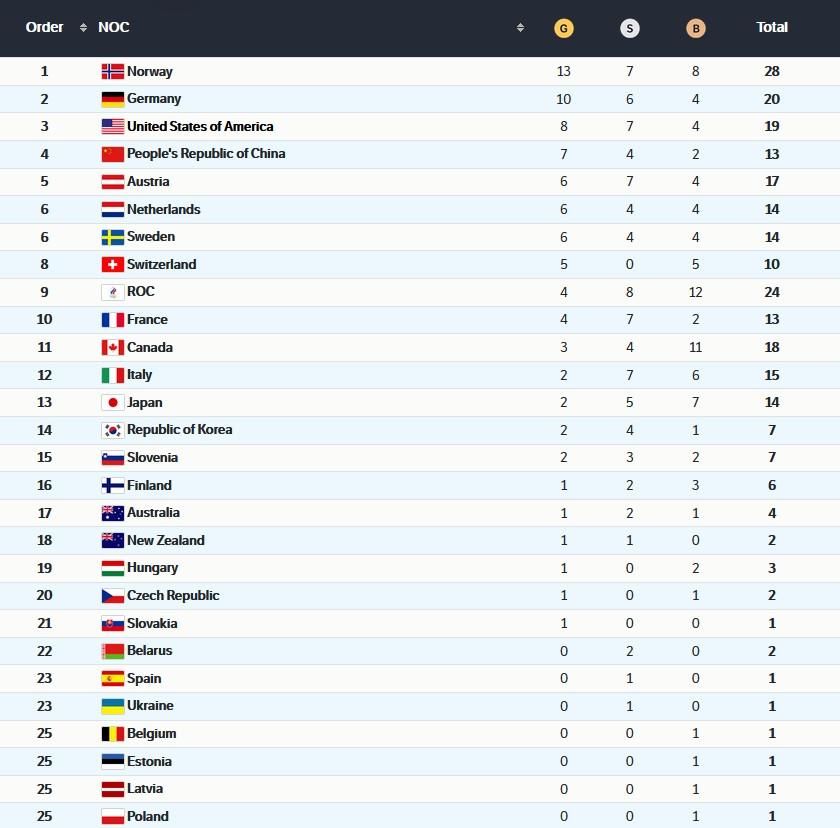The width and height of the screenshot is (840, 828).
Task: Open the Netherlands country entry
Action: coord(163,210)
